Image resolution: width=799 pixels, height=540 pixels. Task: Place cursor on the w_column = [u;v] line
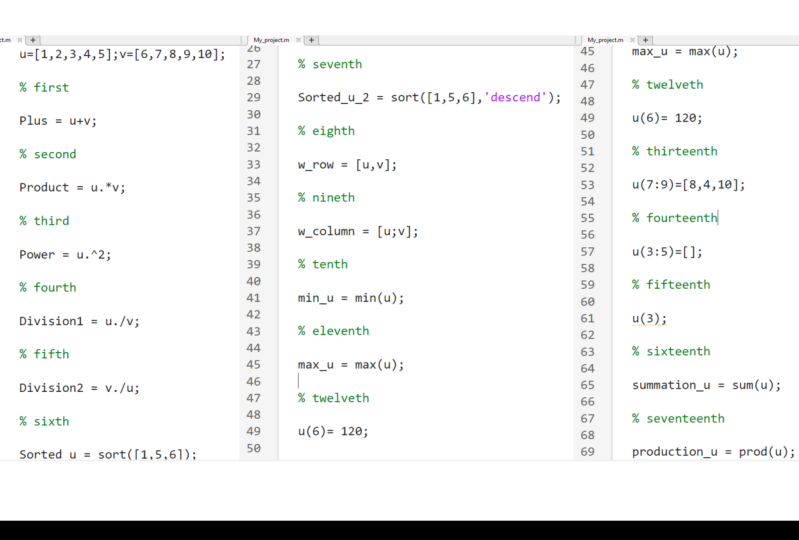tap(357, 231)
